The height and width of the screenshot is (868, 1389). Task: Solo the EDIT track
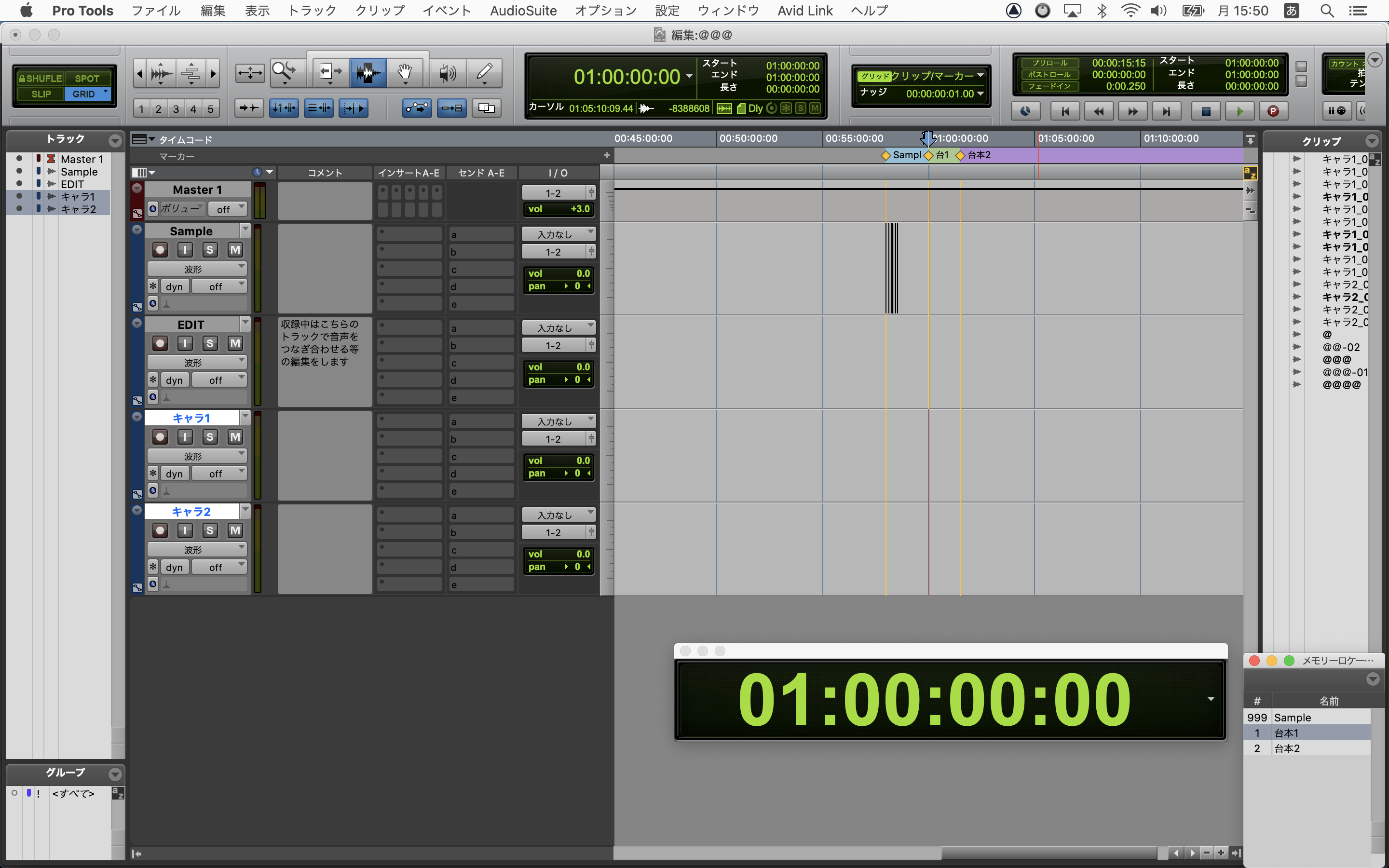209,343
